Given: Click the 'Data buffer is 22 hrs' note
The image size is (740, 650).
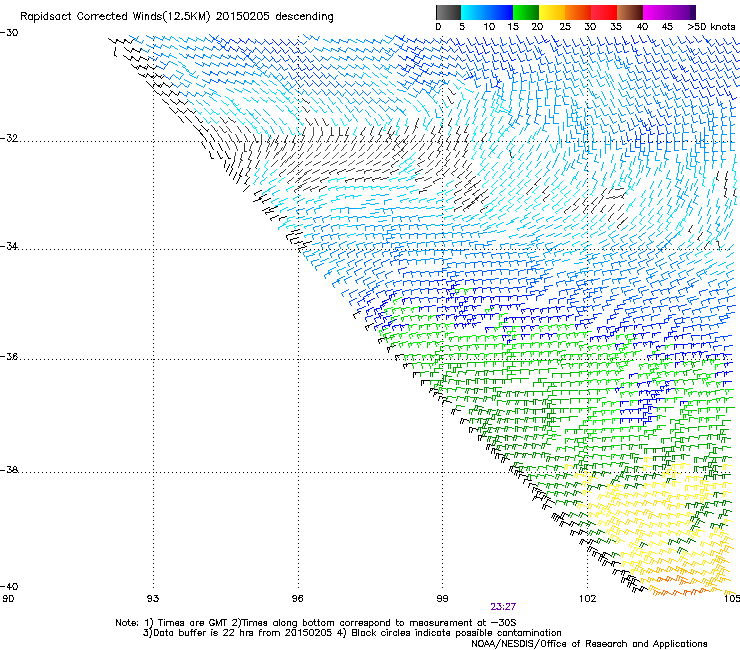Looking at the screenshot, I should pos(352,633).
